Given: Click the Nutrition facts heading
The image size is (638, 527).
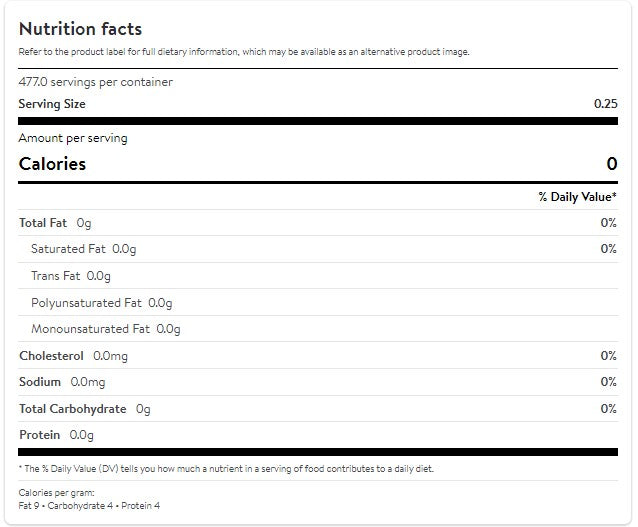Looking at the screenshot, I should coord(80,29).
